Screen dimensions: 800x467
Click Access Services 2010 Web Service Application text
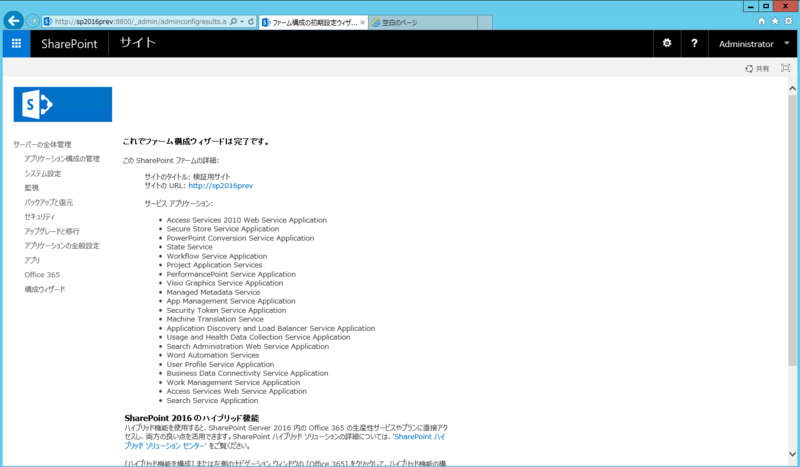[246, 220]
